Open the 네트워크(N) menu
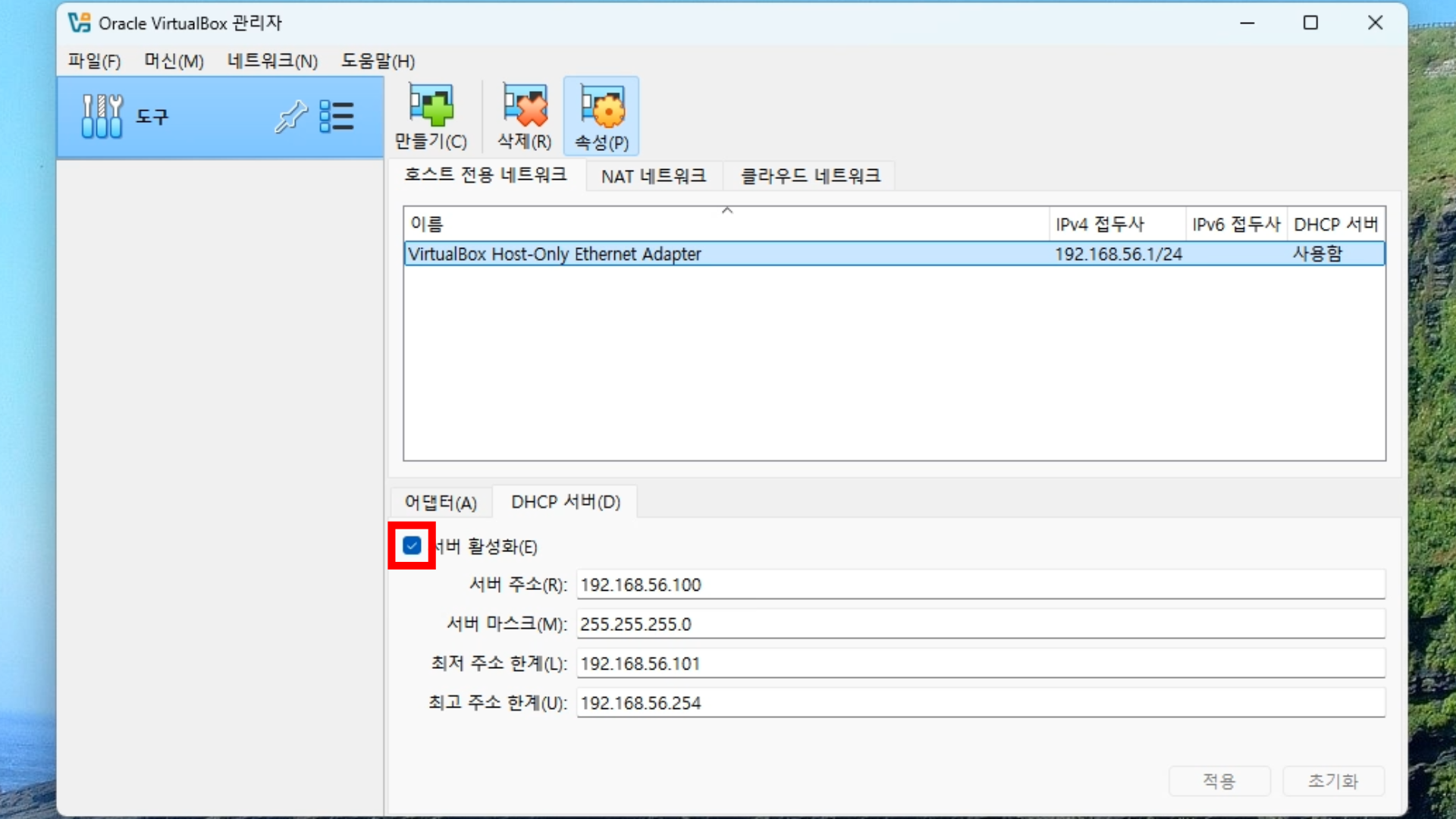1456x819 pixels. click(x=272, y=61)
